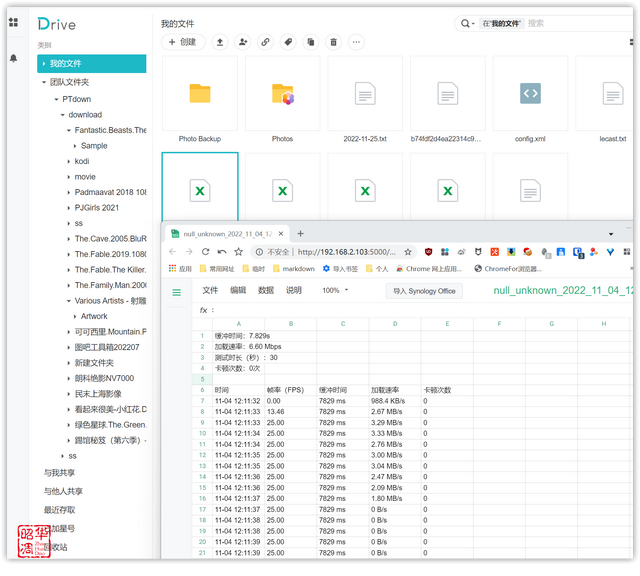Viewport: 640px width, 576px height.
Task: Open the 编辑 menu in spreadsheet
Action: (238, 290)
